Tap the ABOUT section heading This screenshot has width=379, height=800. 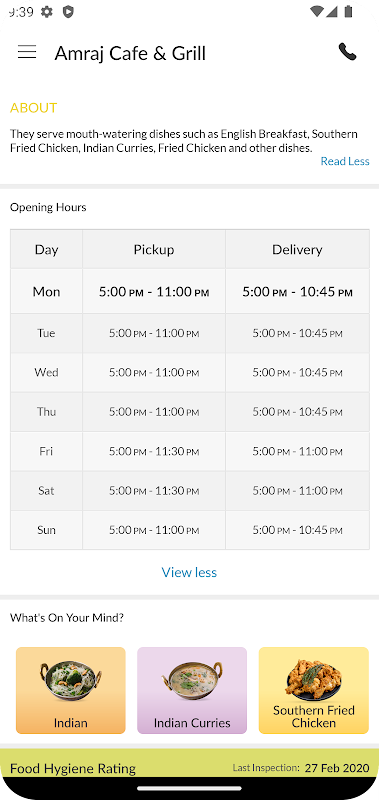(34, 108)
